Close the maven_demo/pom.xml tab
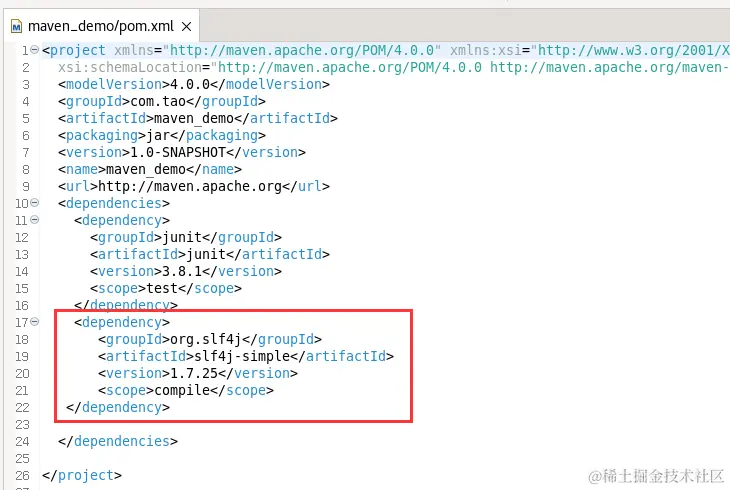The height and width of the screenshot is (490, 730). [x=186, y=27]
